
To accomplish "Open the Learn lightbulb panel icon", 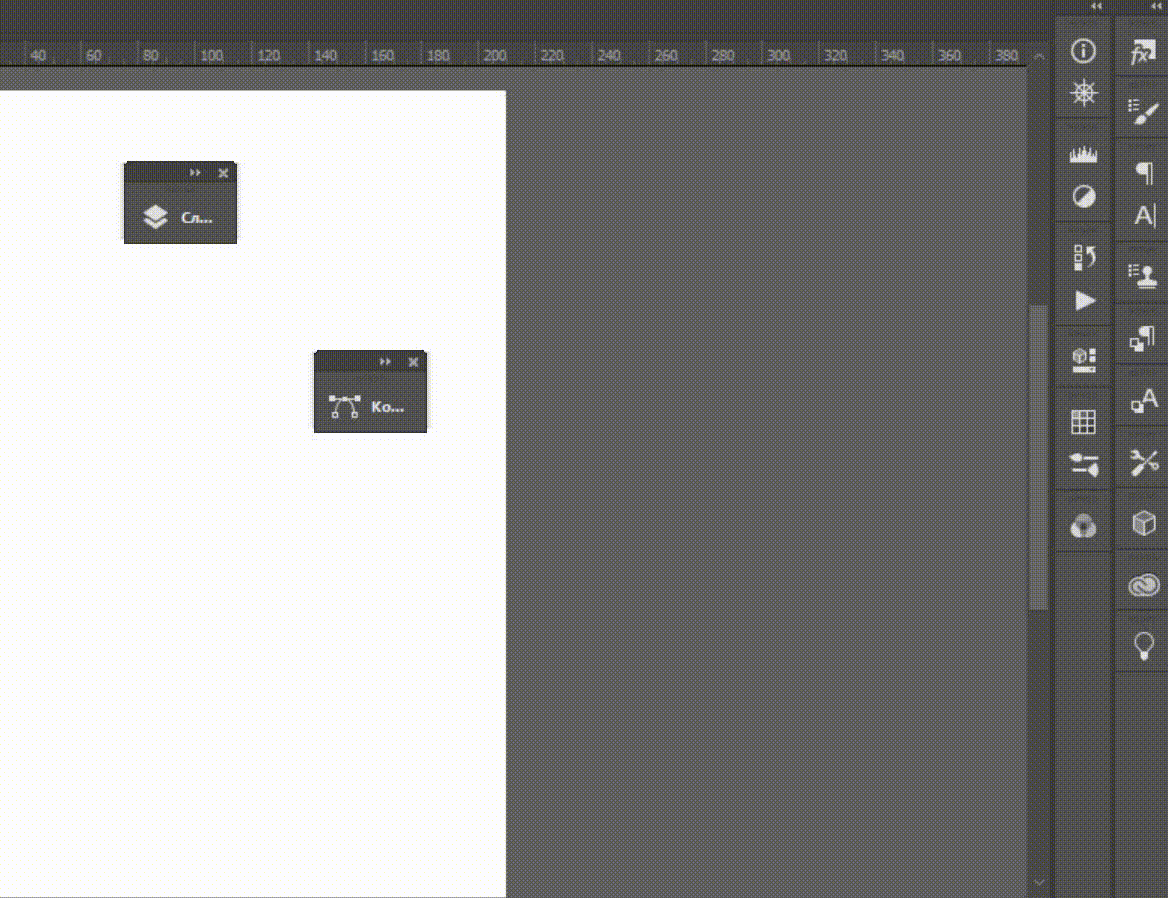I will tap(1143, 646).
